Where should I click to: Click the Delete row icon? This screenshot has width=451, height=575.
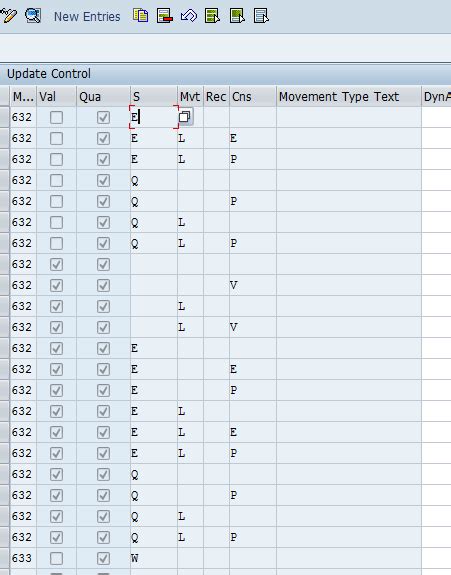(165, 16)
